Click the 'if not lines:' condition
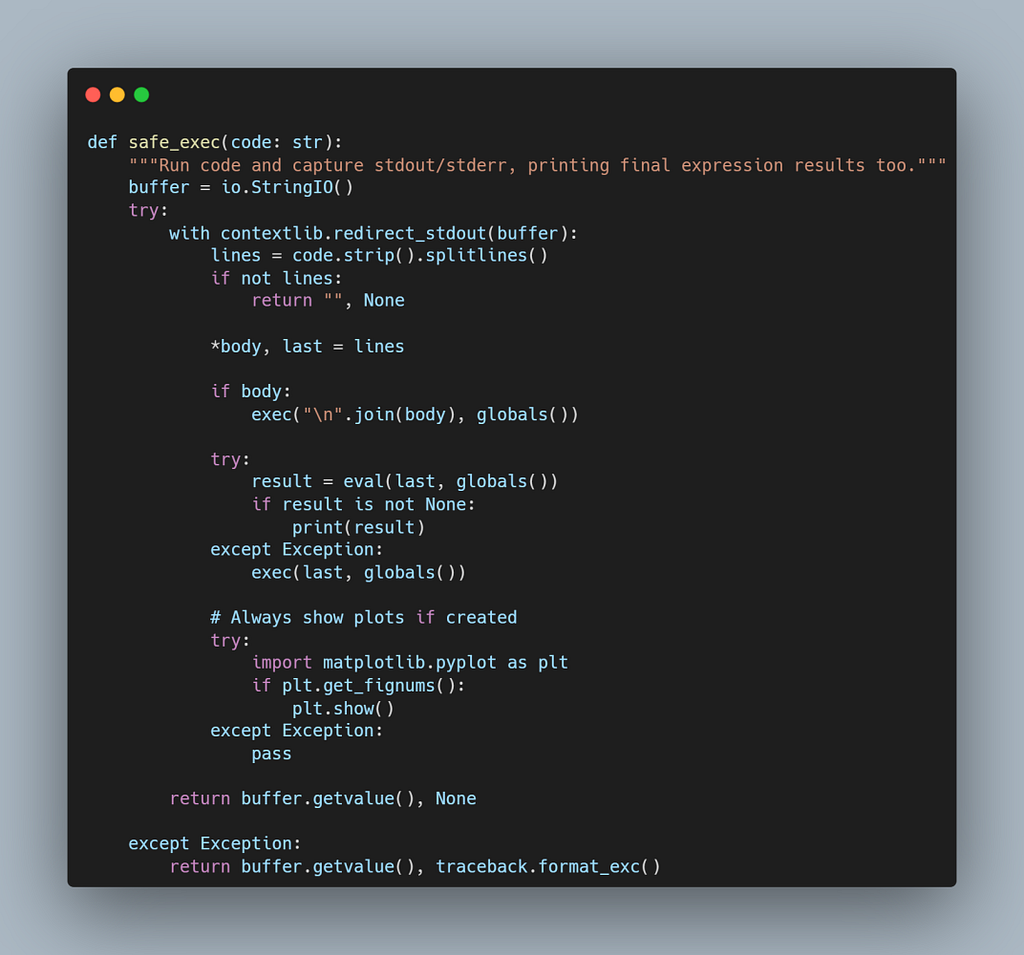Viewport: 1024px width, 955px height. click(x=276, y=278)
